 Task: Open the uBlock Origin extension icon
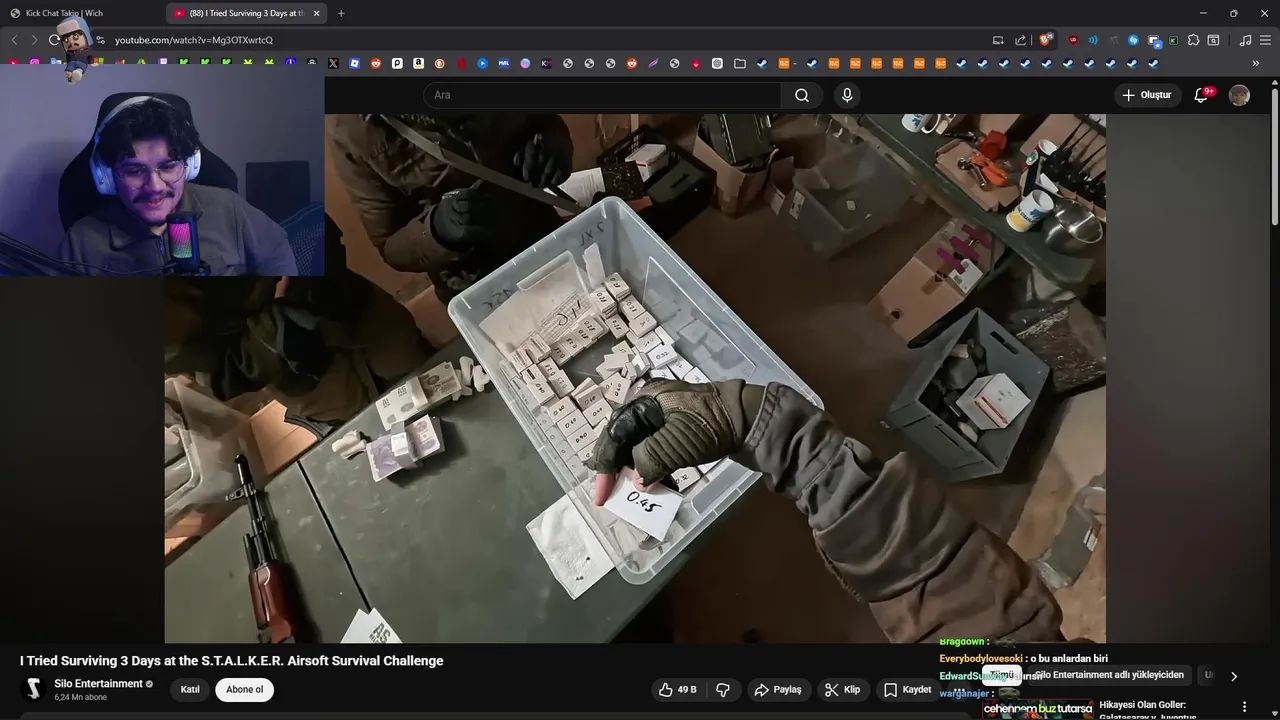[x=1073, y=40]
